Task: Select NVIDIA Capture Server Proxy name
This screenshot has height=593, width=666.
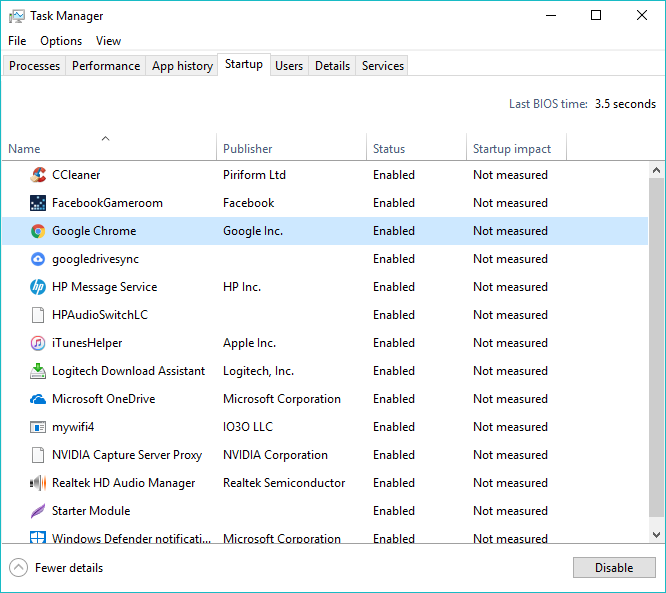Action: [127, 455]
